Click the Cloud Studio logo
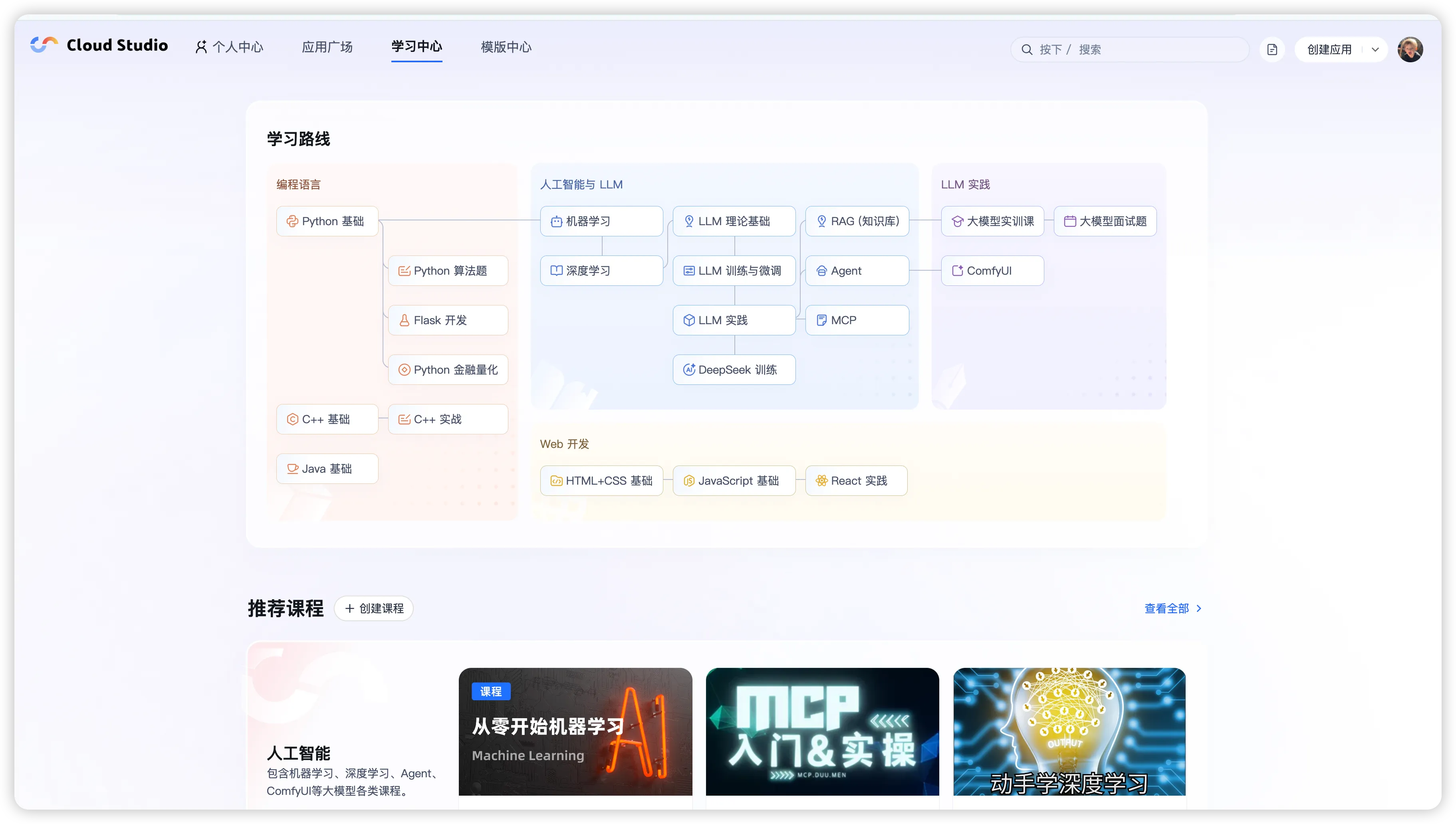This screenshot has height=824, width=1456. tap(44, 45)
